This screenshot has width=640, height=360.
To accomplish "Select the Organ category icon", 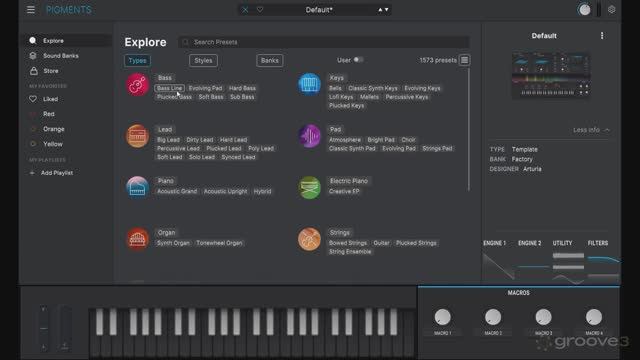I will (137, 239).
